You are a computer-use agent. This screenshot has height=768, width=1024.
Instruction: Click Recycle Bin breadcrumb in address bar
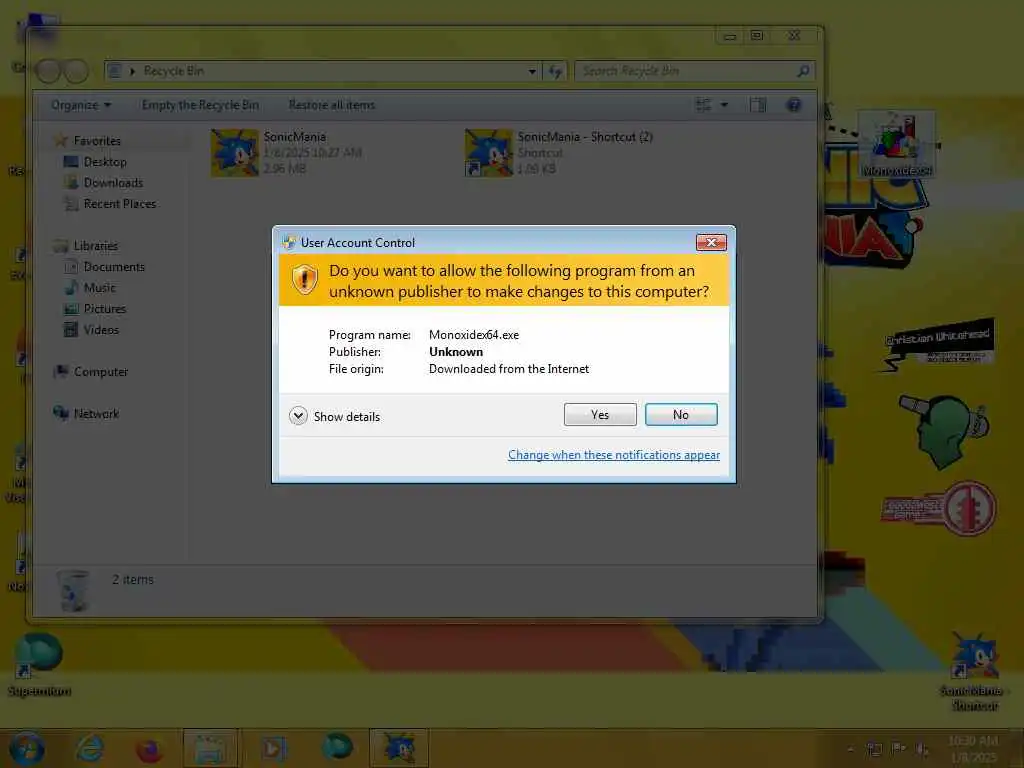174,71
